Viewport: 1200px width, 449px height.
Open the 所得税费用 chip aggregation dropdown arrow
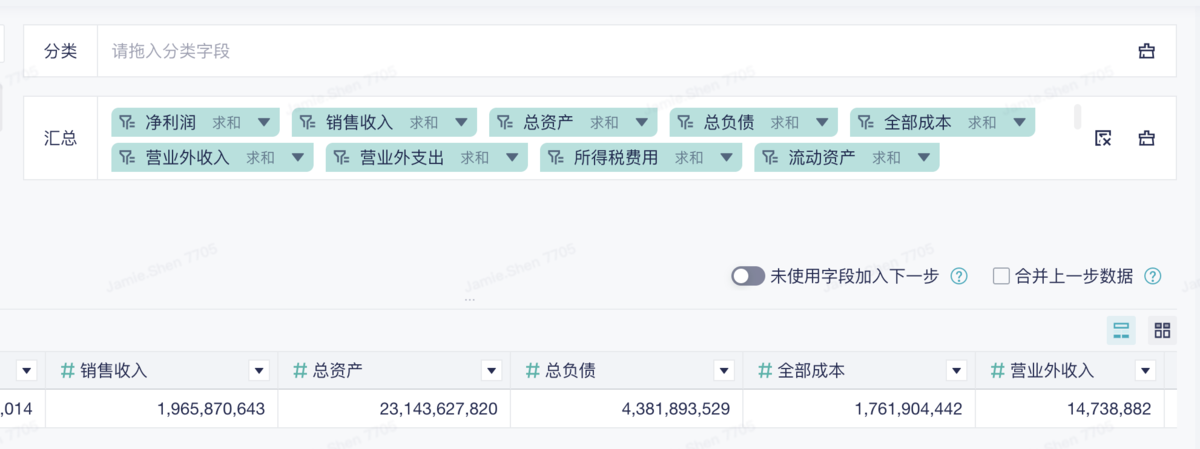[726, 158]
